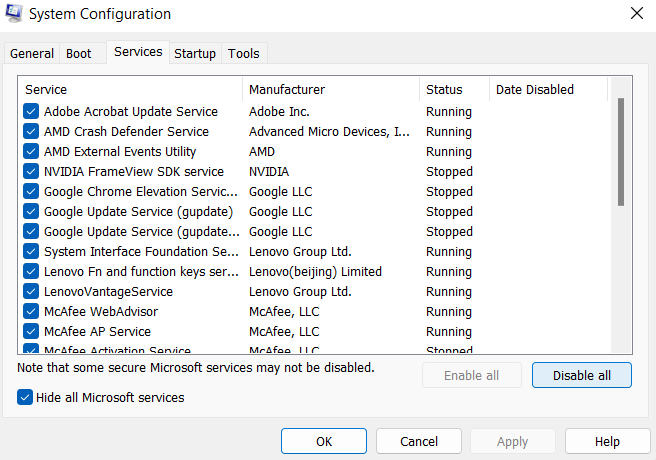This screenshot has height=460, width=656.
Task: Click the Cancel button
Action: point(419,441)
